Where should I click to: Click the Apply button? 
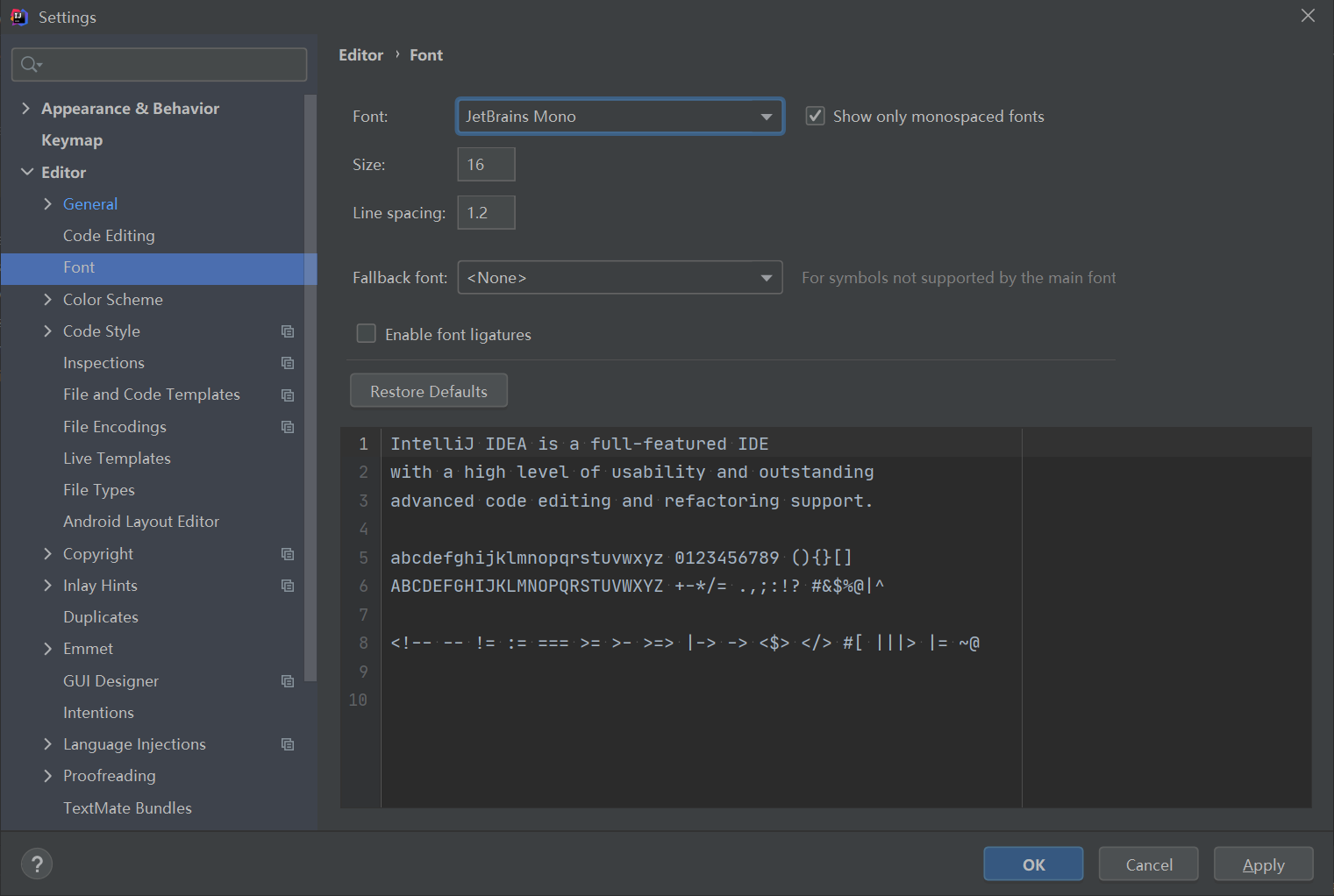[x=1263, y=864]
